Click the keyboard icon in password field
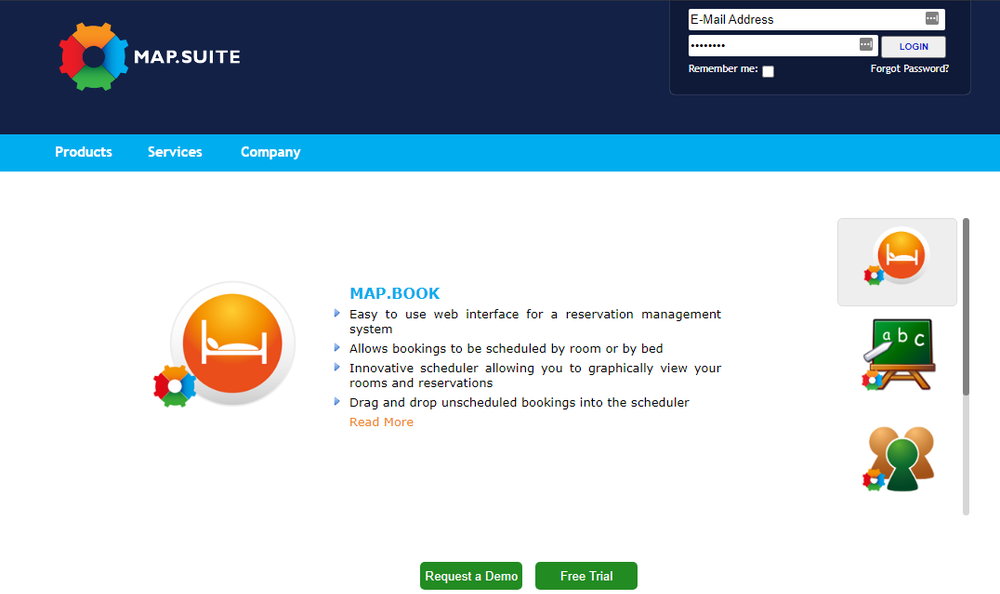Screen dimensions: 1000x594 click(x=866, y=44)
